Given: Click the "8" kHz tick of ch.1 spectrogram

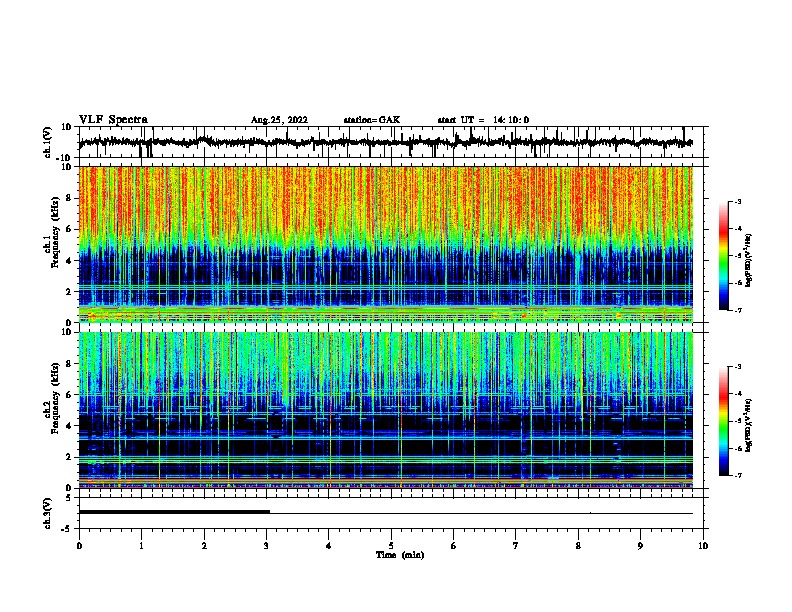Looking at the screenshot, I should coord(69,198).
